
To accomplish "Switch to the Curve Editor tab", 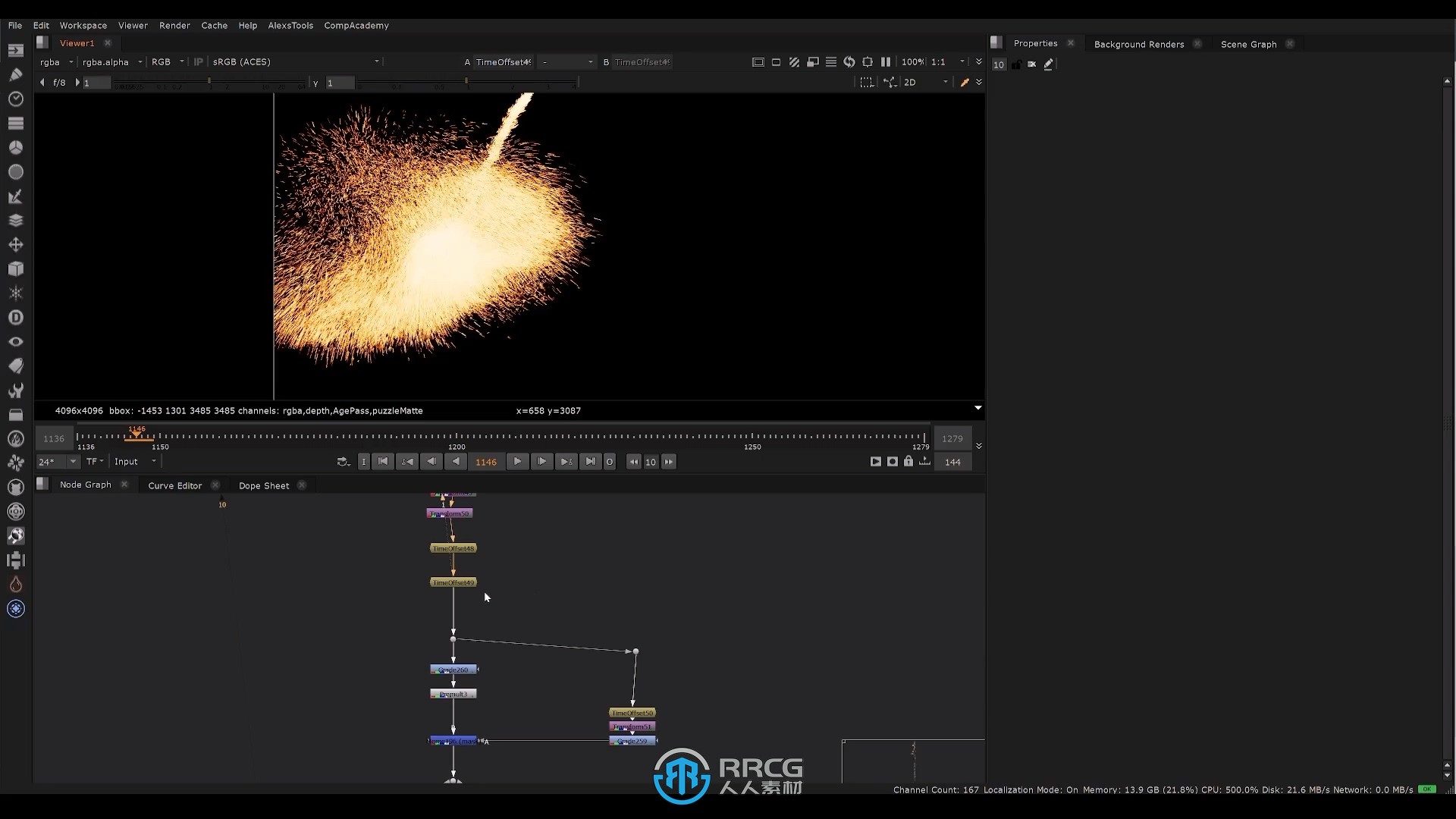I will (x=175, y=485).
